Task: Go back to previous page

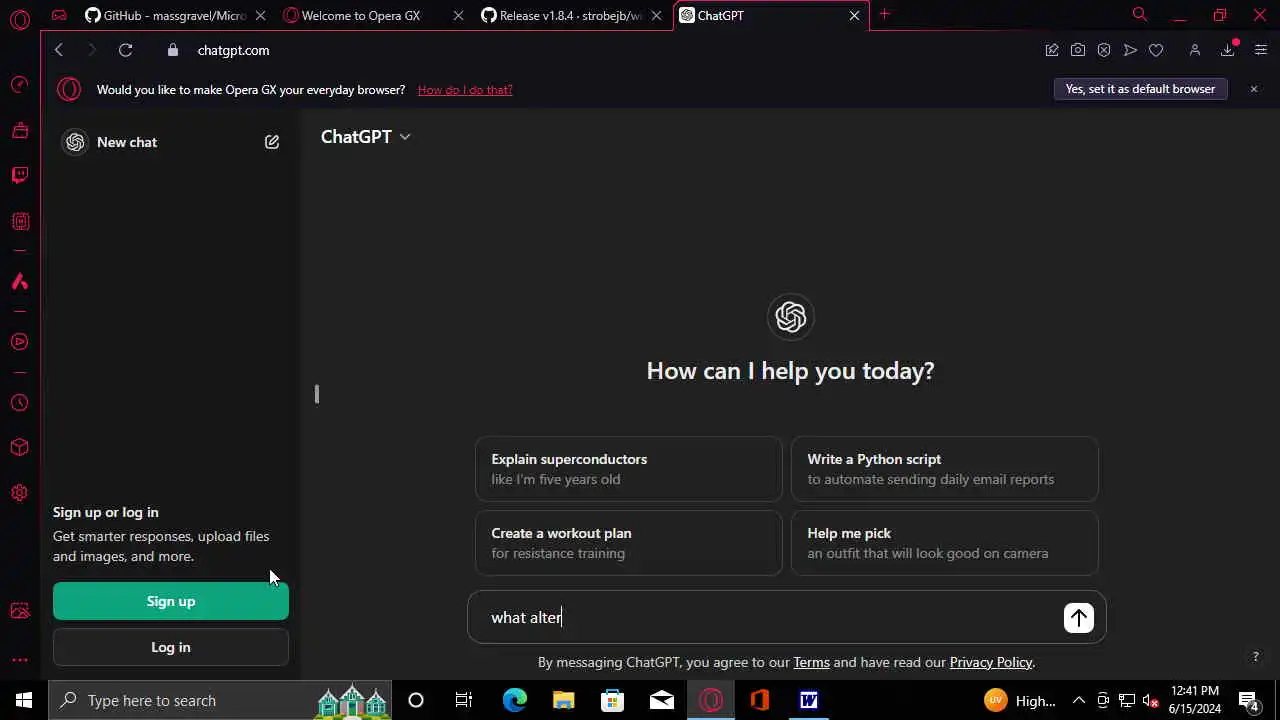Action: point(59,50)
